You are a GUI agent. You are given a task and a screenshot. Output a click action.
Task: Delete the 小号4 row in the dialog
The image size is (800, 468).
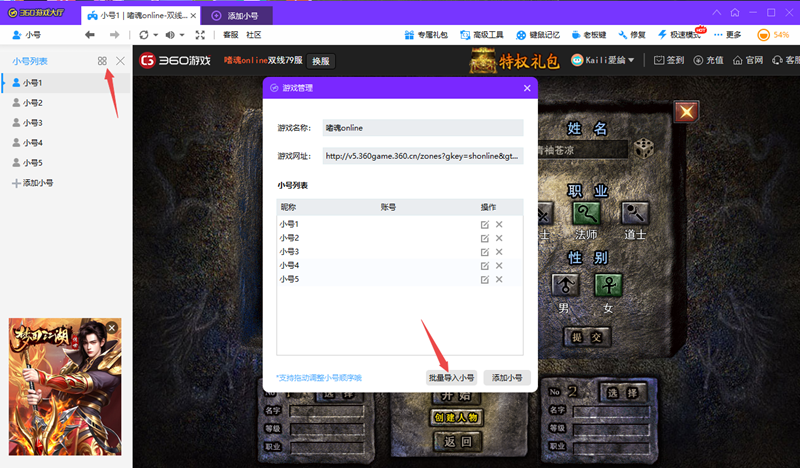coord(499,265)
